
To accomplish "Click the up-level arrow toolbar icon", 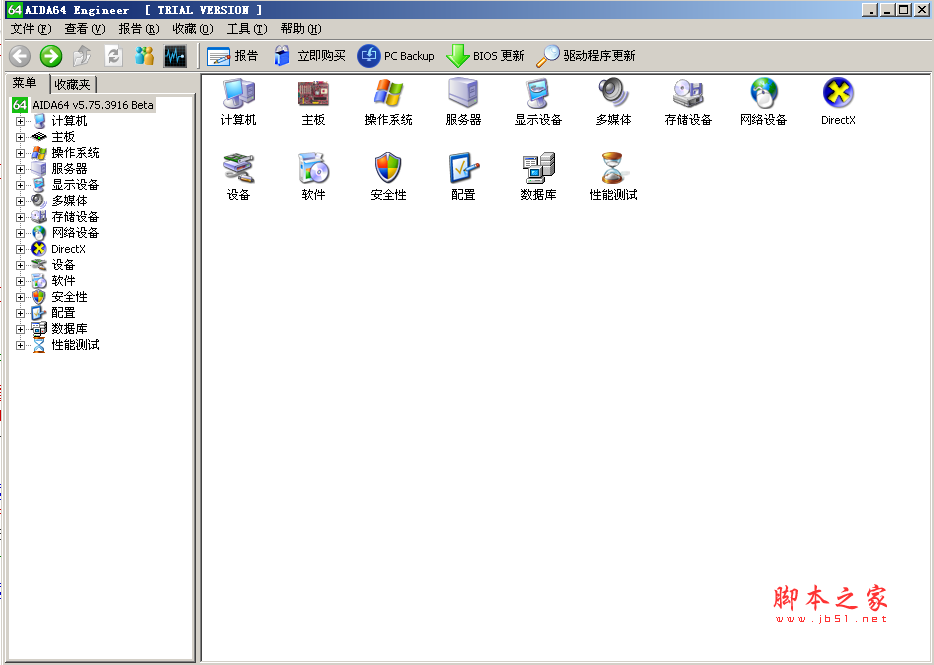I will click(x=82, y=56).
